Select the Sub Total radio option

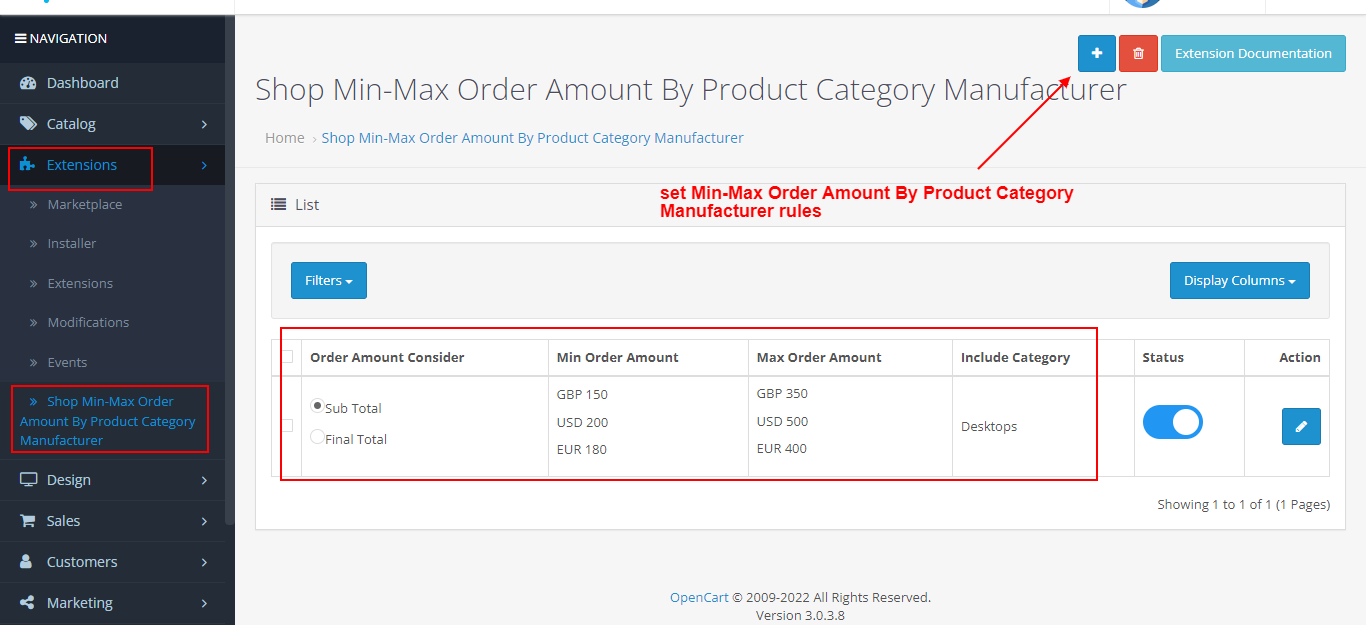tap(317, 407)
